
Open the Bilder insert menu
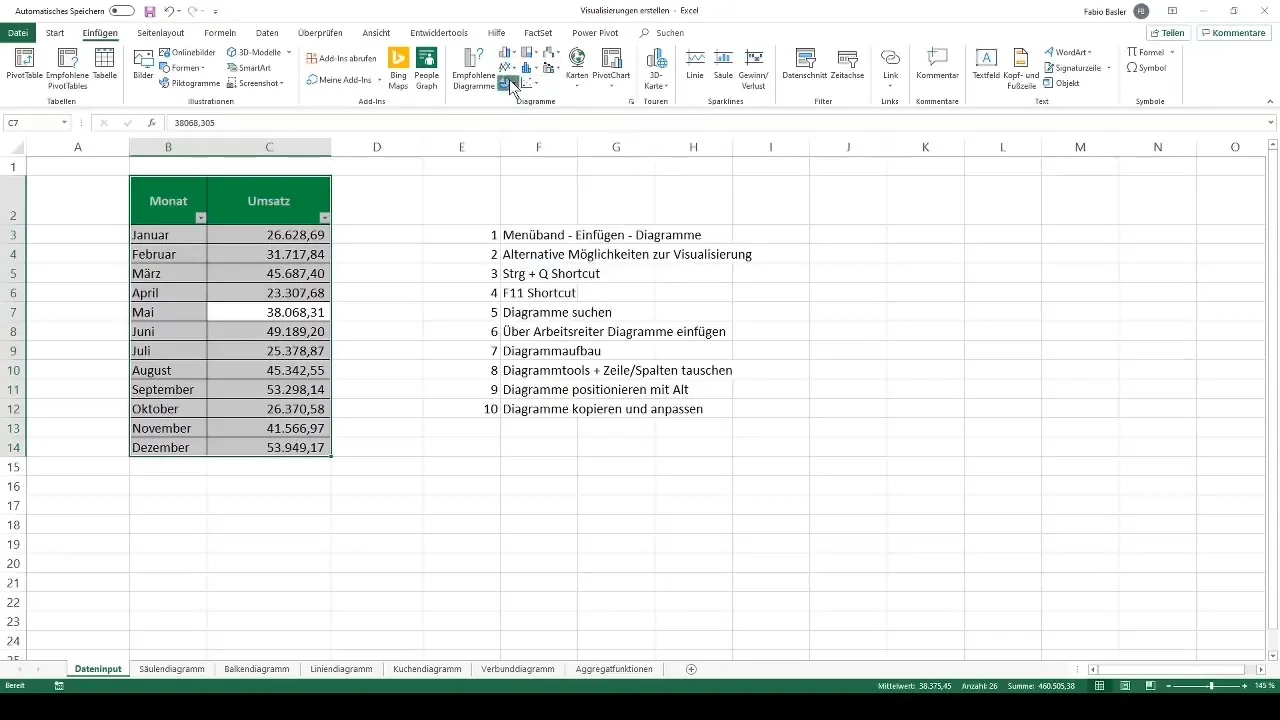[x=143, y=66]
